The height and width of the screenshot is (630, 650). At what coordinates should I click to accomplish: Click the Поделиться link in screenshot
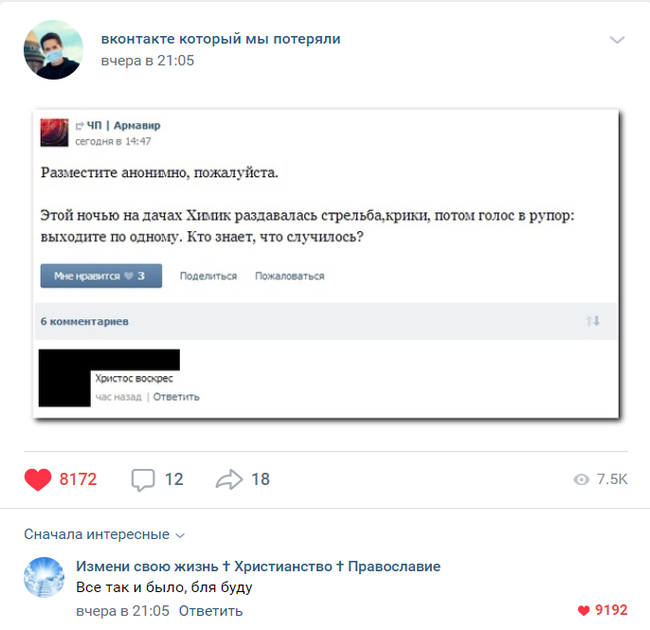click(208, 276)
